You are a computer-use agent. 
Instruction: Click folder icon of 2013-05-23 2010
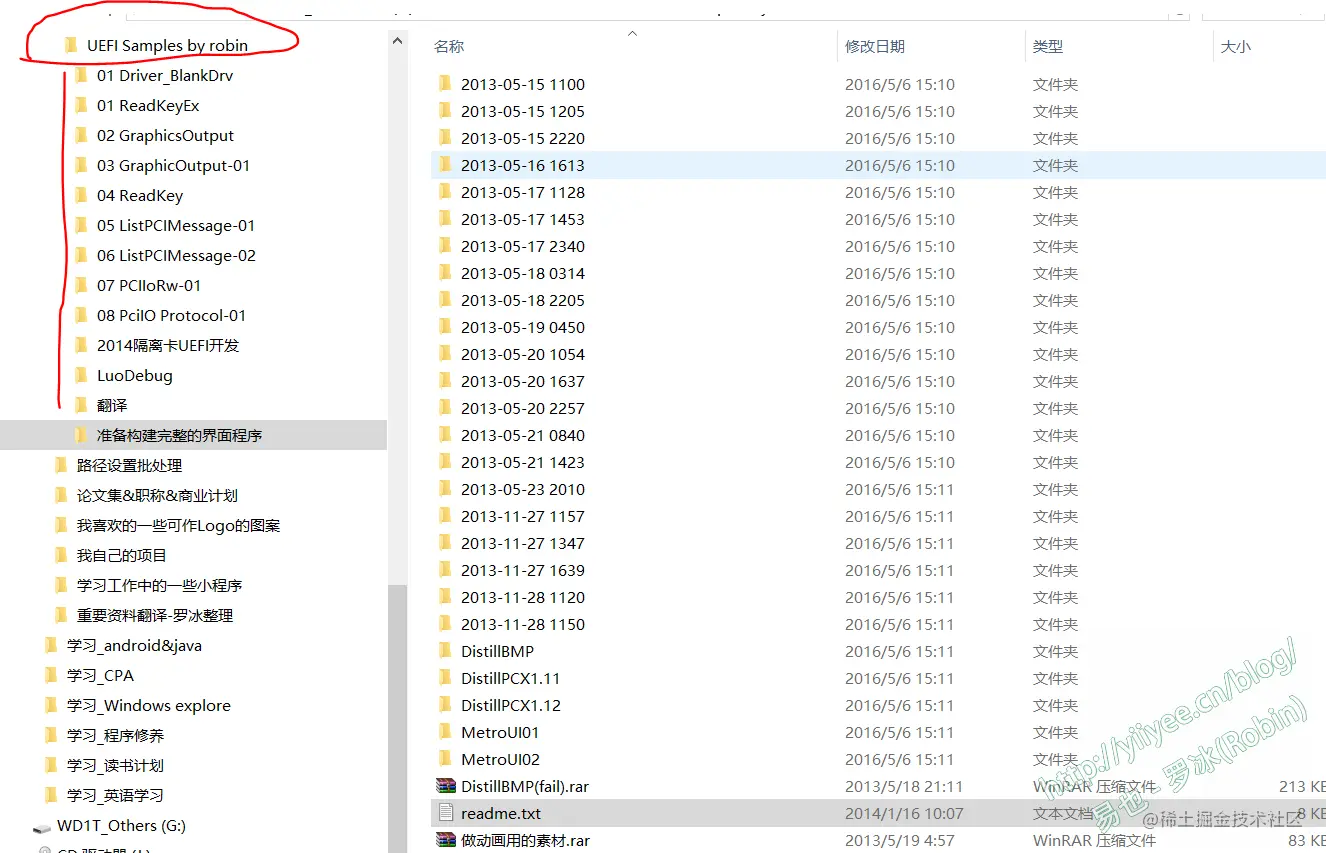tap(446, 490)
